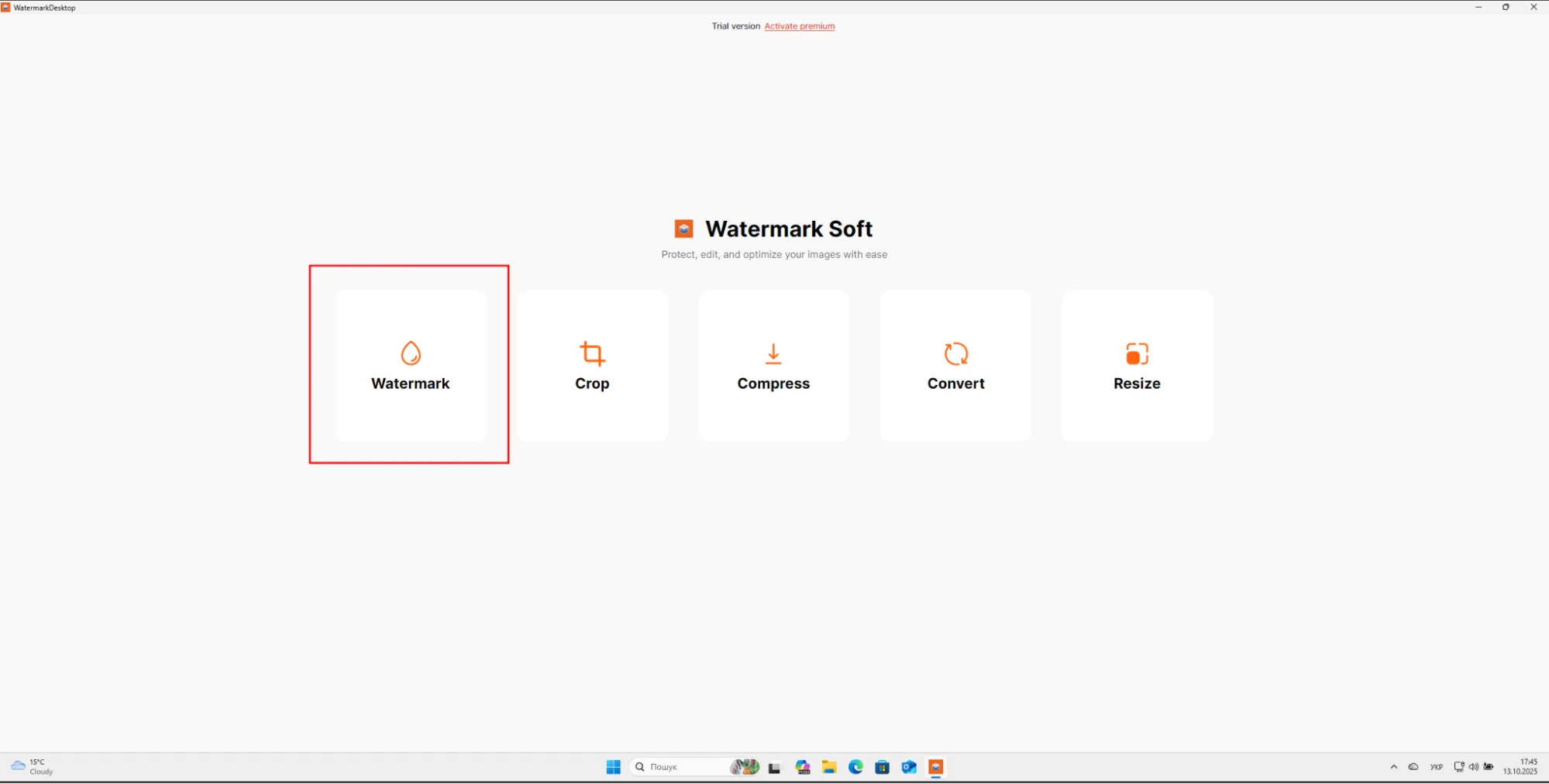Click the Watermark Soft logo beside the title

point(683,229)
